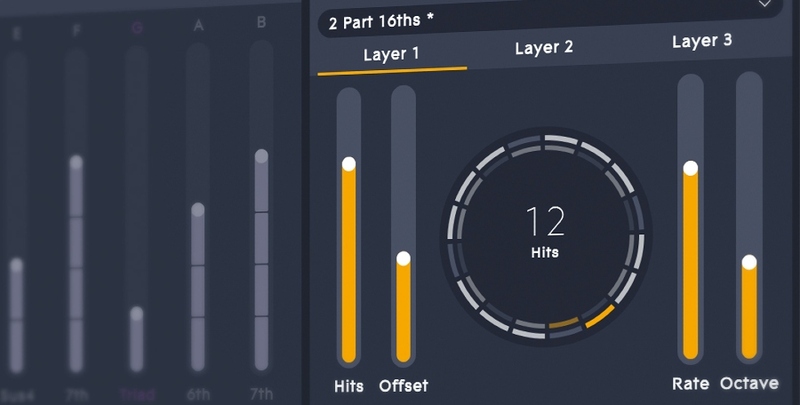The image size is (800, 405).
Task: Select the B note label
Action: (261, 22)
